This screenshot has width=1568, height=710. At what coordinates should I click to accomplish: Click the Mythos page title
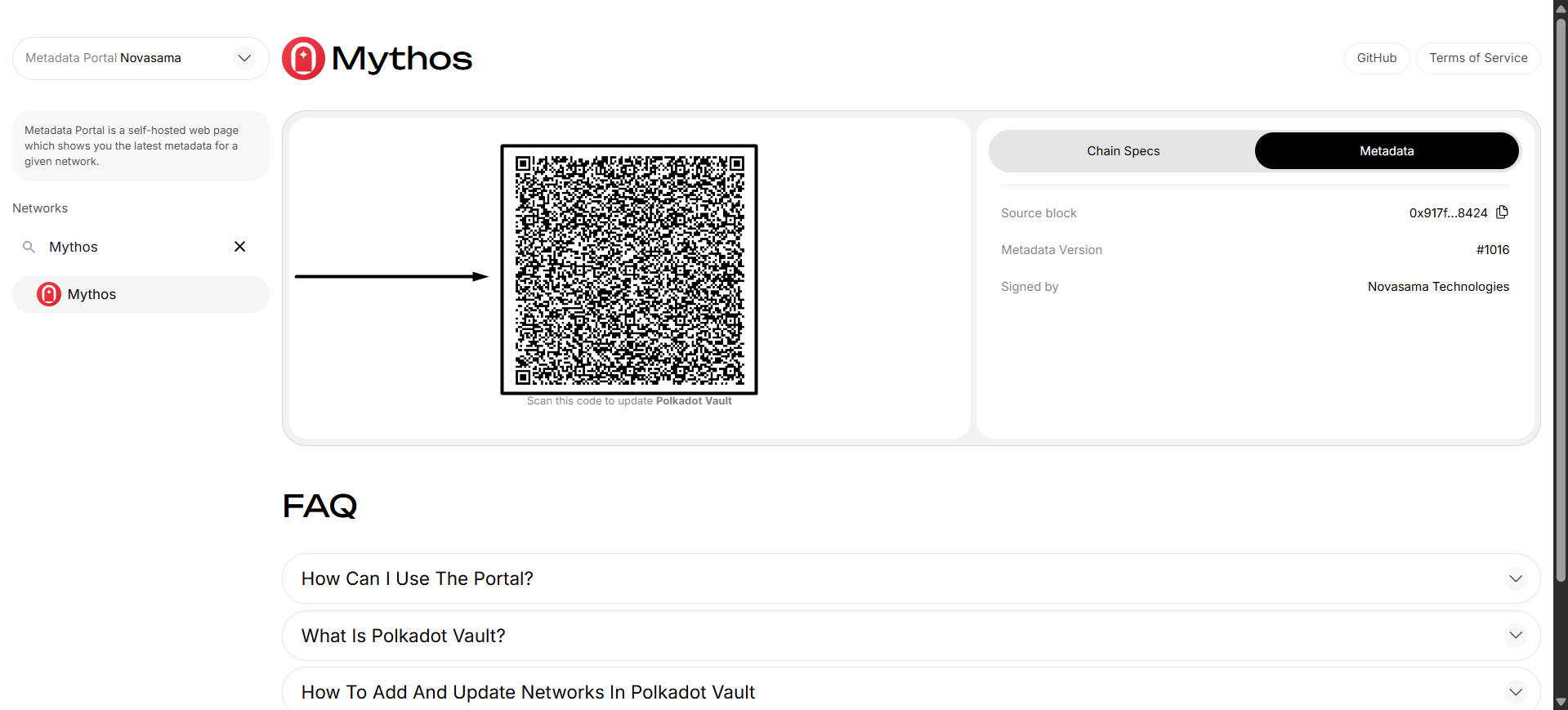pyautogui.click(x=401, y=59)
